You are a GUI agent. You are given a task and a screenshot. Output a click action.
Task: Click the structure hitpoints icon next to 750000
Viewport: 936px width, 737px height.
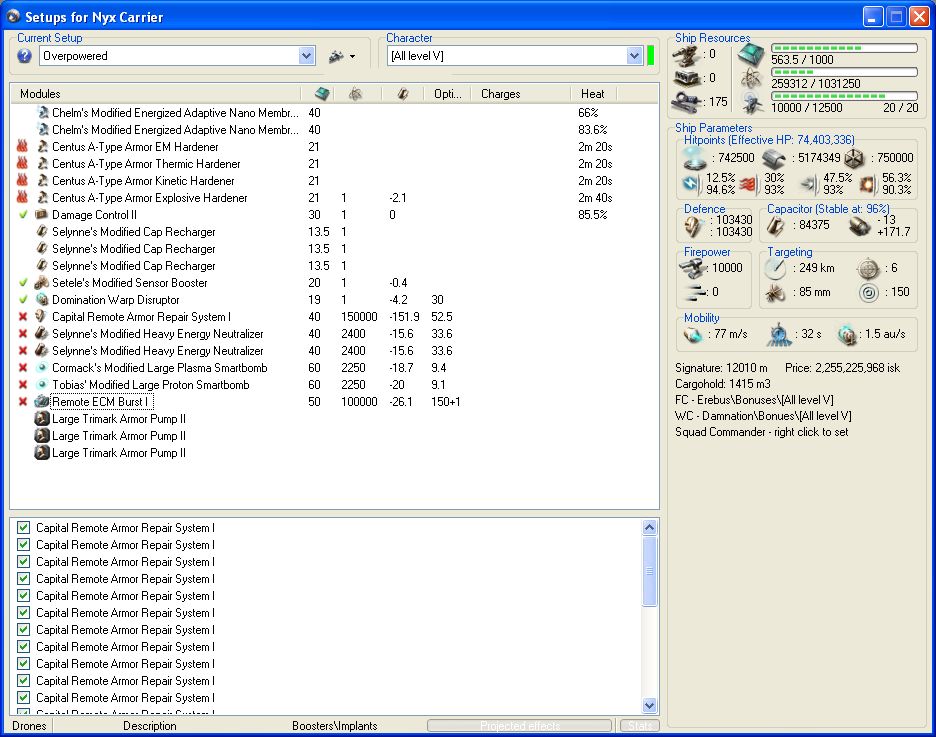pyautogui.click(x=854, y=158)
